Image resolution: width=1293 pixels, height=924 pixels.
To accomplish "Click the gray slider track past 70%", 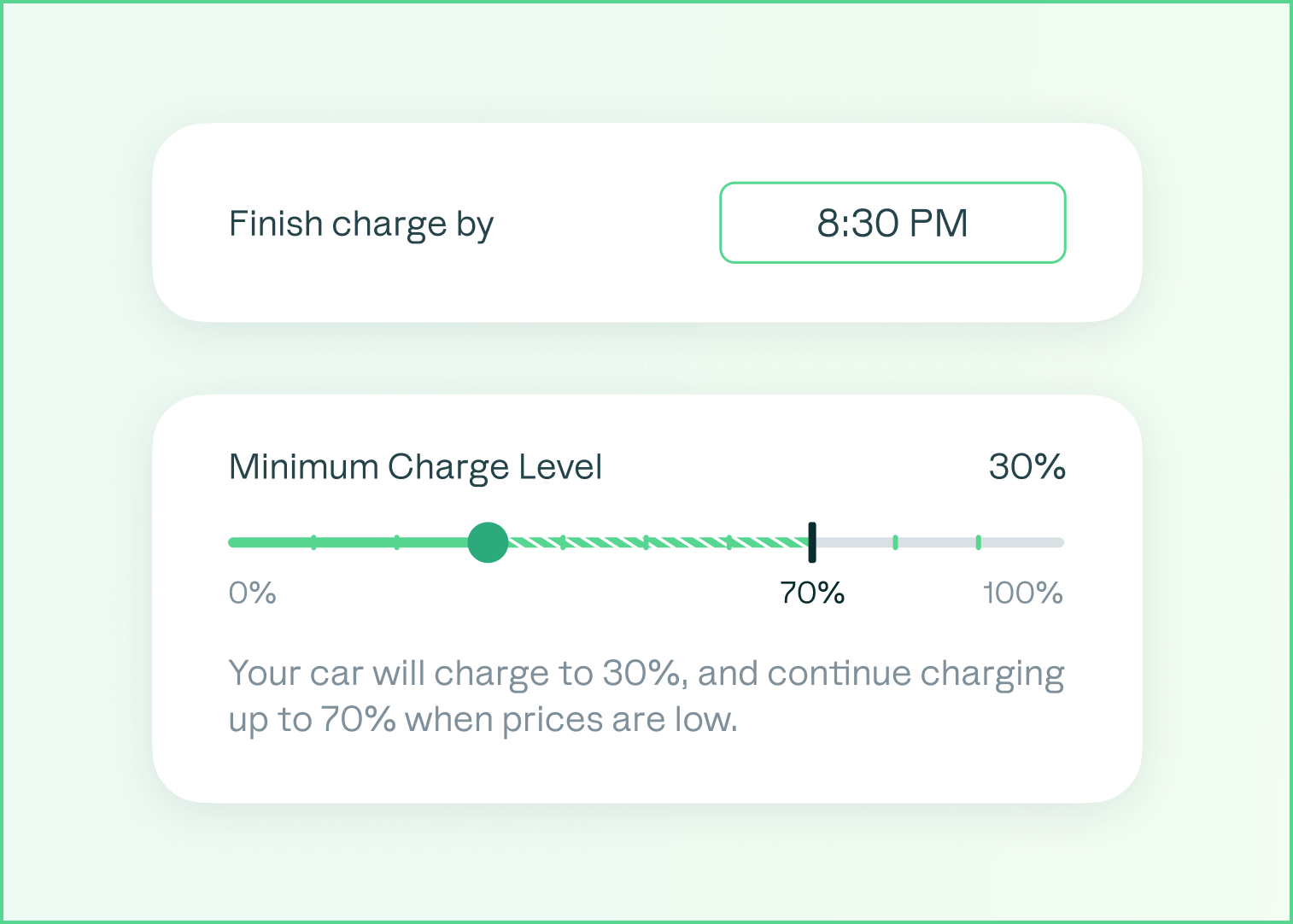I will [x=939, y=541].
